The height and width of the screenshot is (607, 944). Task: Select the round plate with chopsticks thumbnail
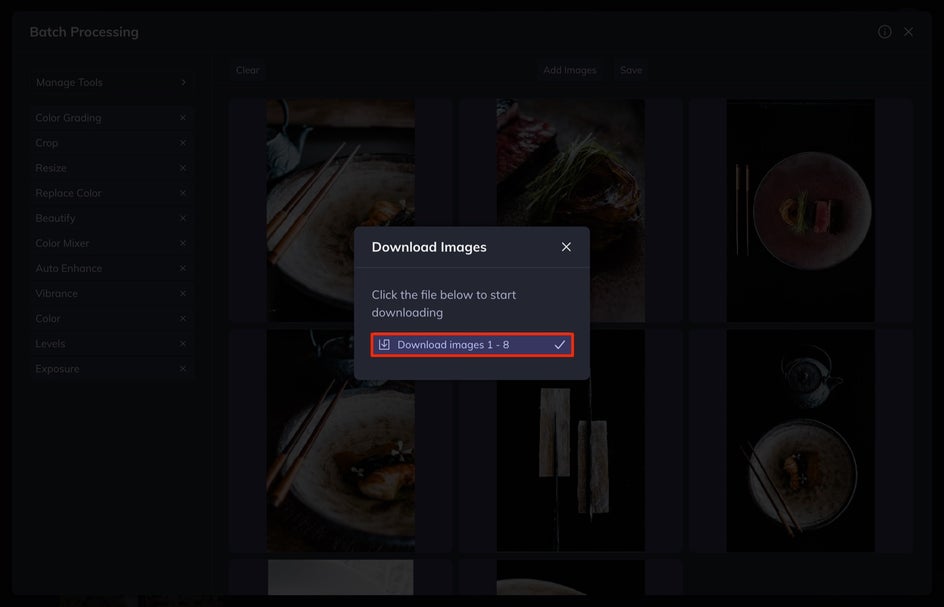[800, 210]
